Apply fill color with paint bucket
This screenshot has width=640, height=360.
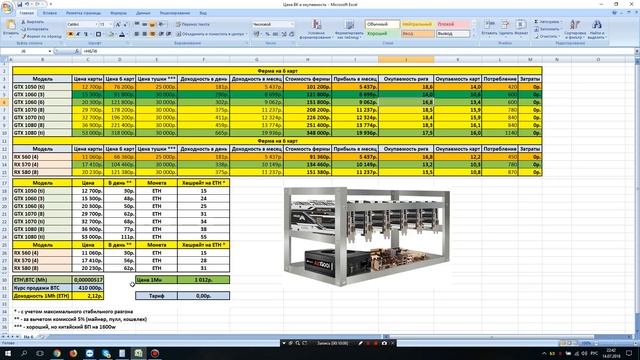coord(111,34)
